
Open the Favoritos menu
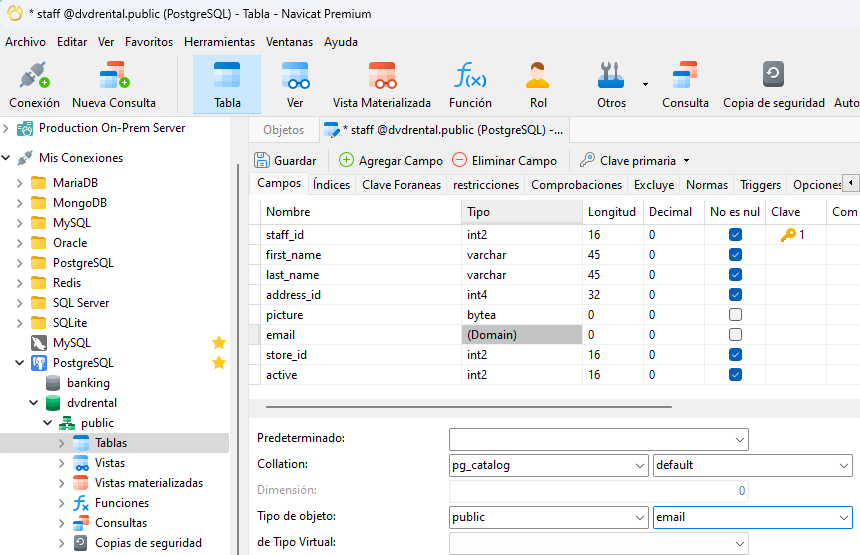click(x=149, y=42)
